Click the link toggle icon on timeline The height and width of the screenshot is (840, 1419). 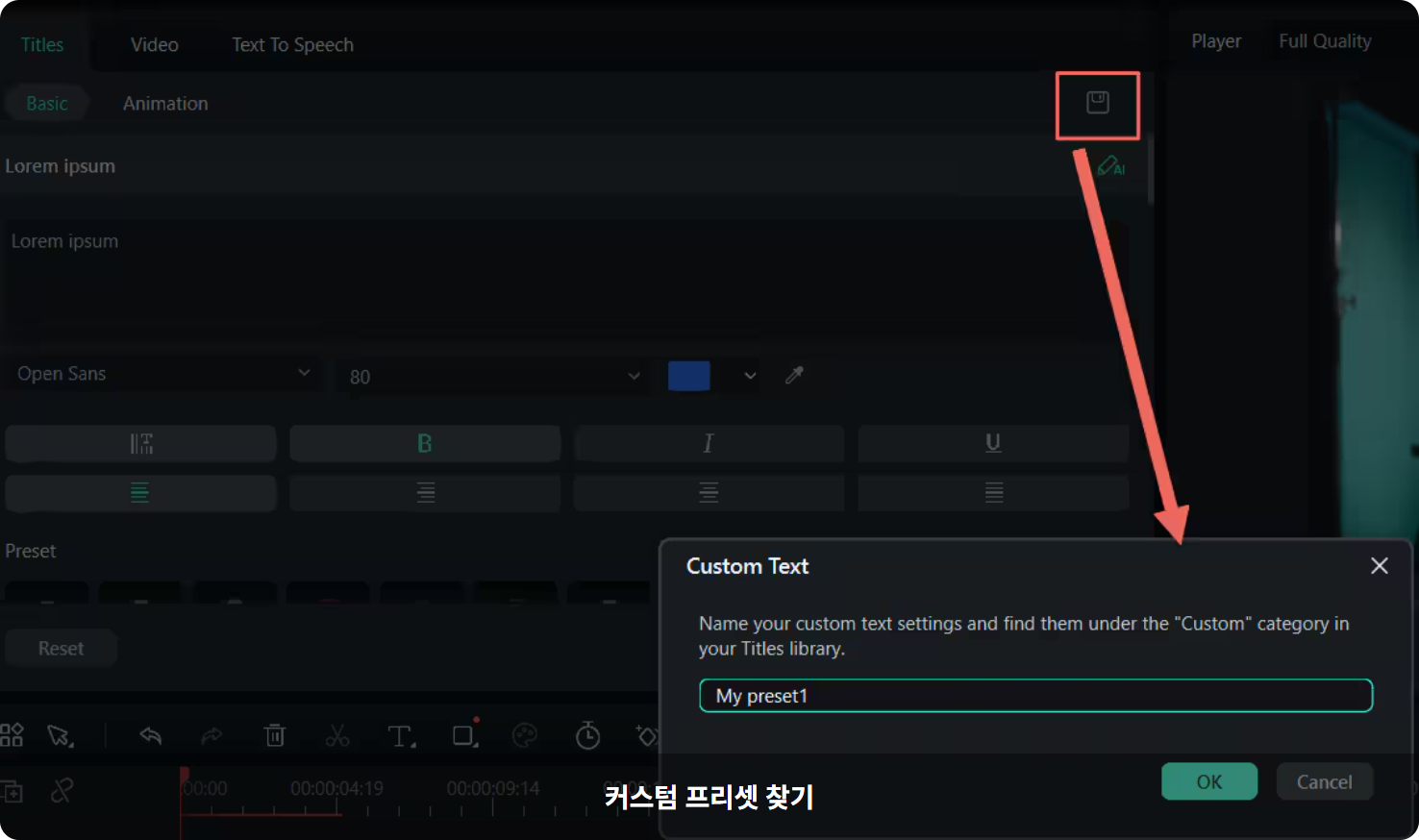[62, 791]
